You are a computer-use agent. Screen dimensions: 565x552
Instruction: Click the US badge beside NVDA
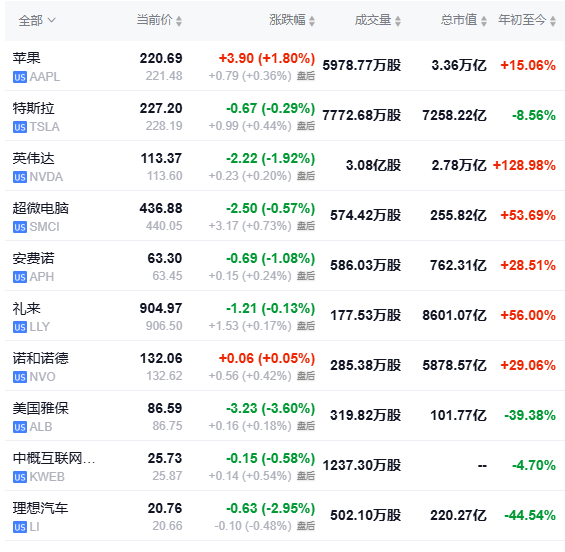coord(20,177)
